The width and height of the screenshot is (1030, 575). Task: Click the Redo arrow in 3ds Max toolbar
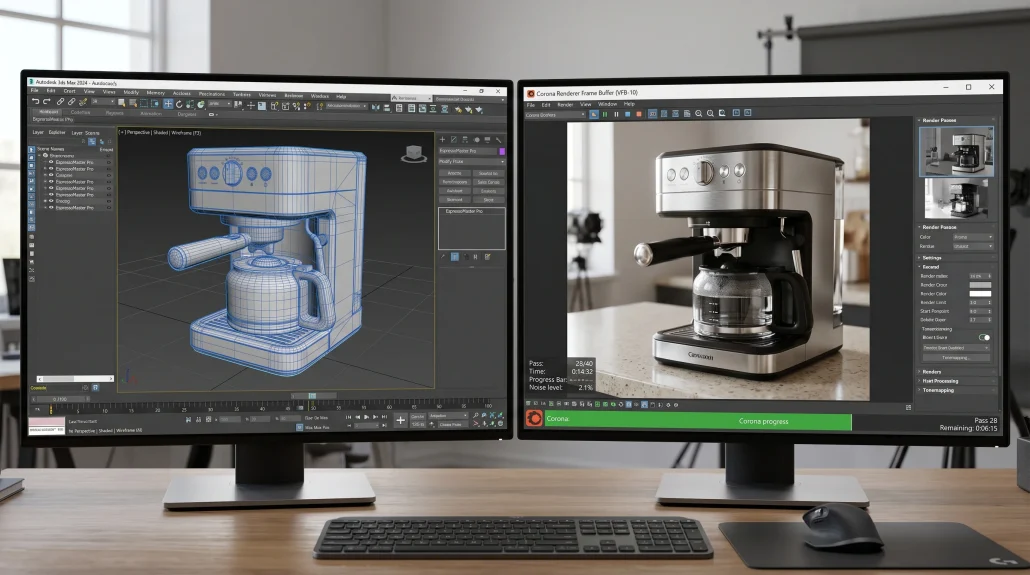47,101
